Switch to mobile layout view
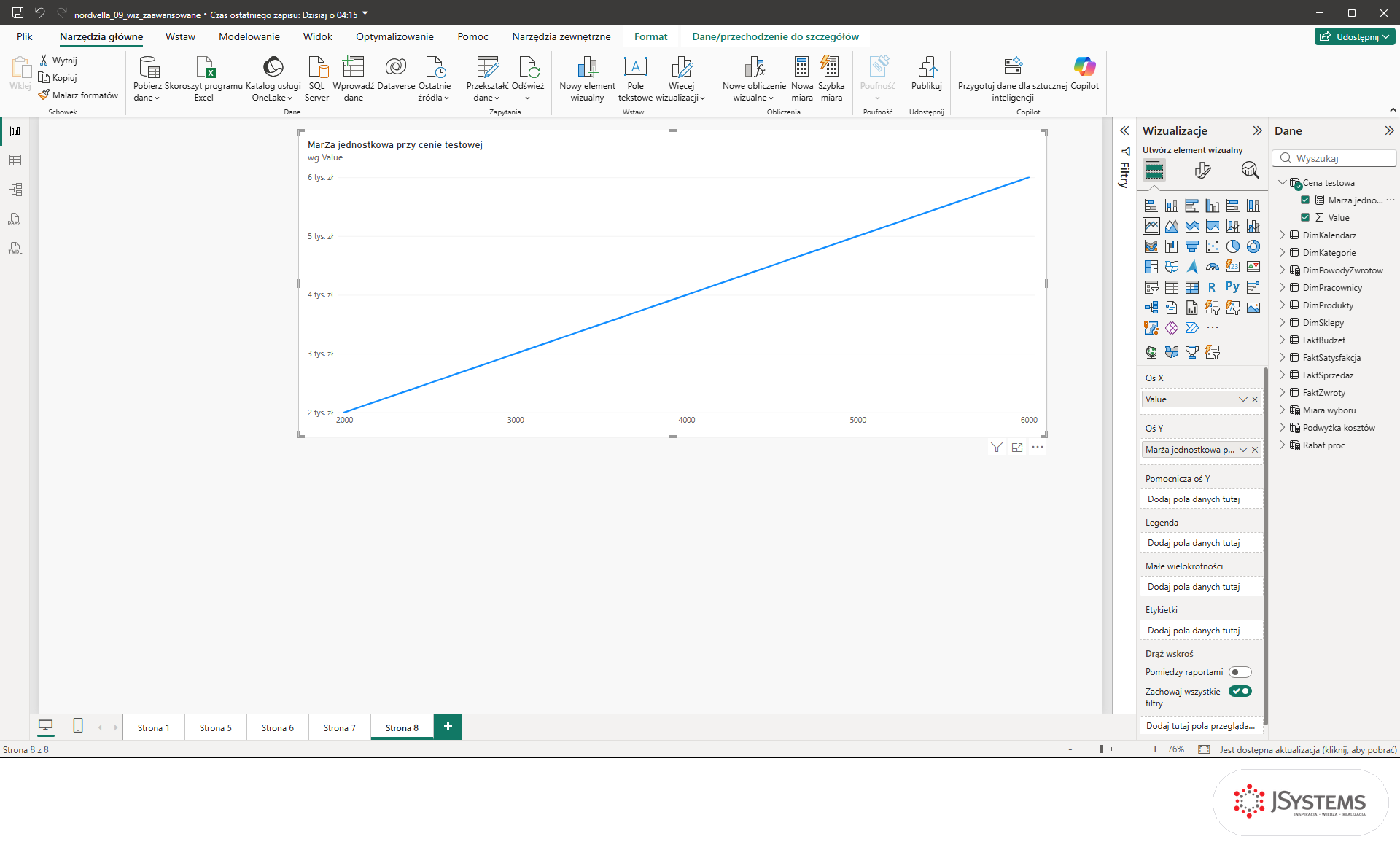1400x847 pixels. pyautogui.click(x=78, y=726)
